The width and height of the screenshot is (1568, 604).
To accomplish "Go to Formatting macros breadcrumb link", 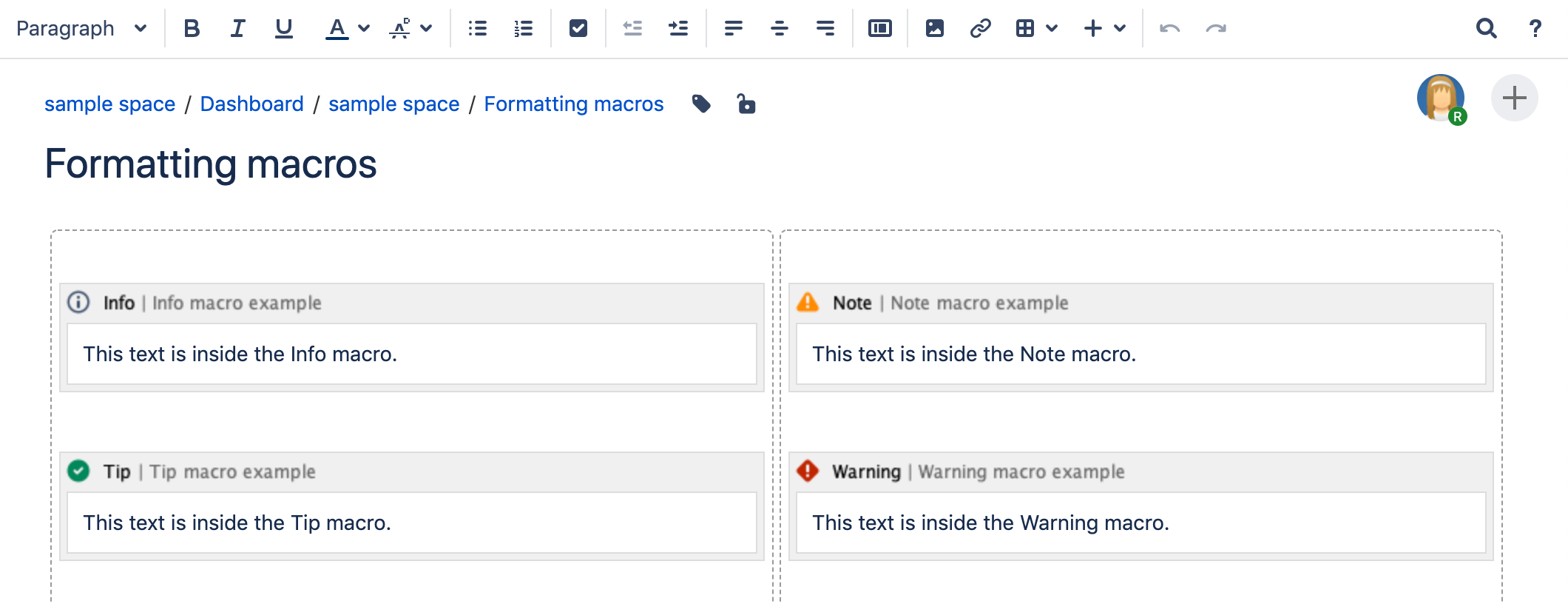I will (x=573, y=104).
